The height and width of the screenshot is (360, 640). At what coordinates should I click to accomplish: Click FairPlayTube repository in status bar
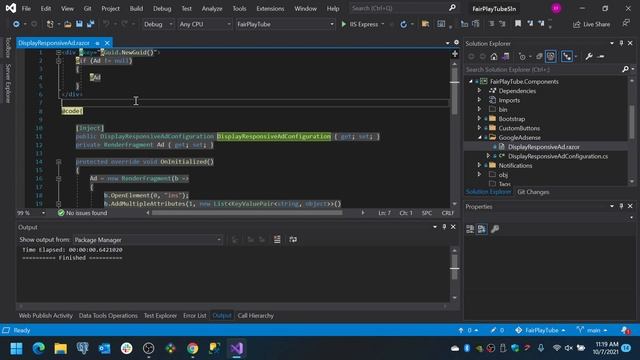540,330
